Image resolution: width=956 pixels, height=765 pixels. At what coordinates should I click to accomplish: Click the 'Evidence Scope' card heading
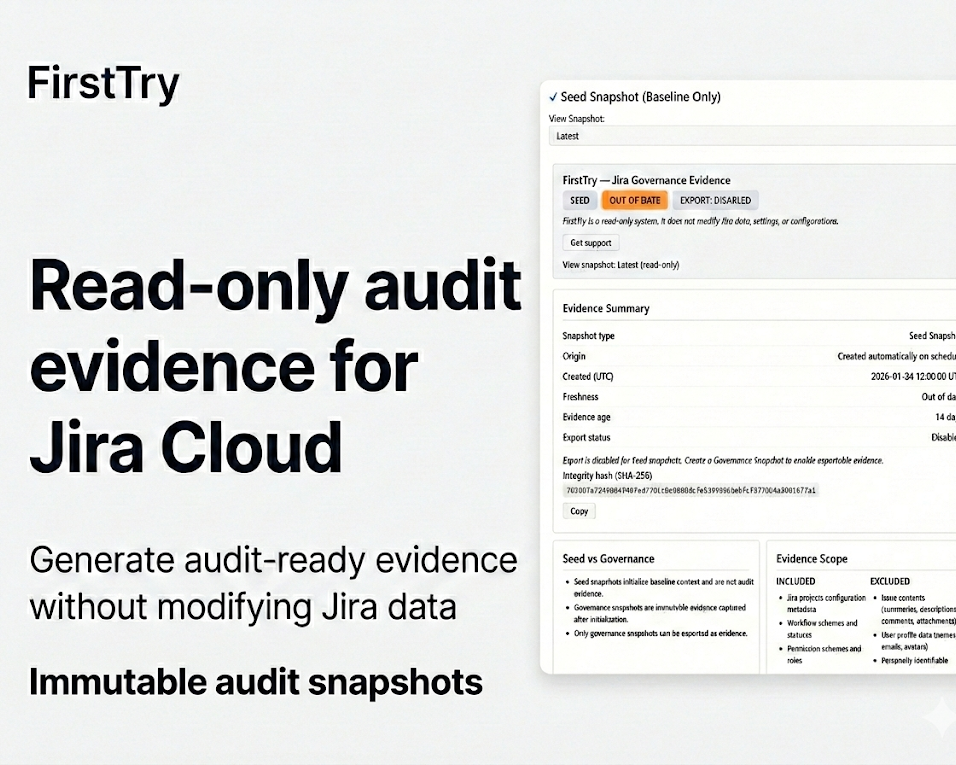[812, 559]
